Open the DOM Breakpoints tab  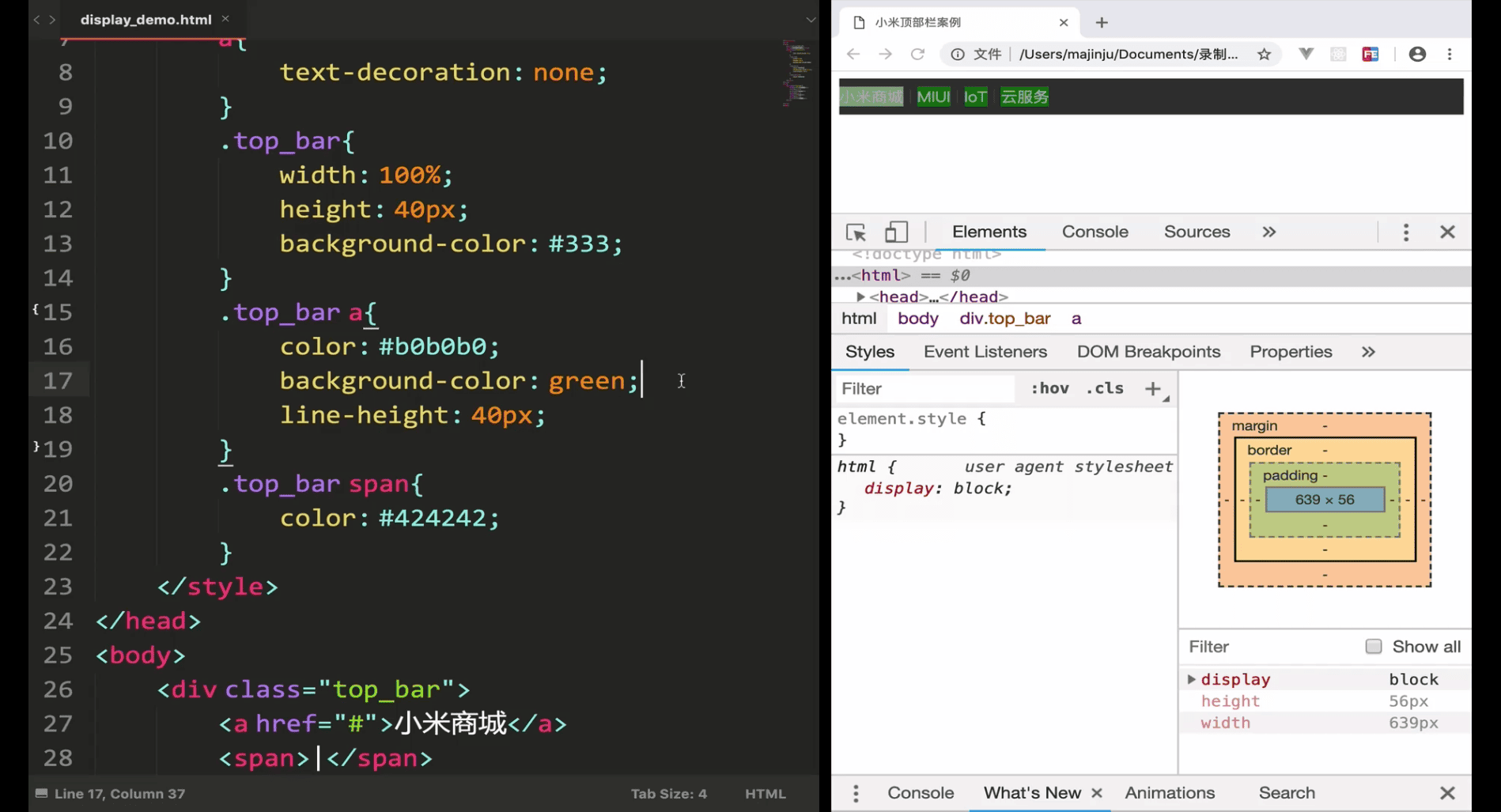click(1148, 352)
